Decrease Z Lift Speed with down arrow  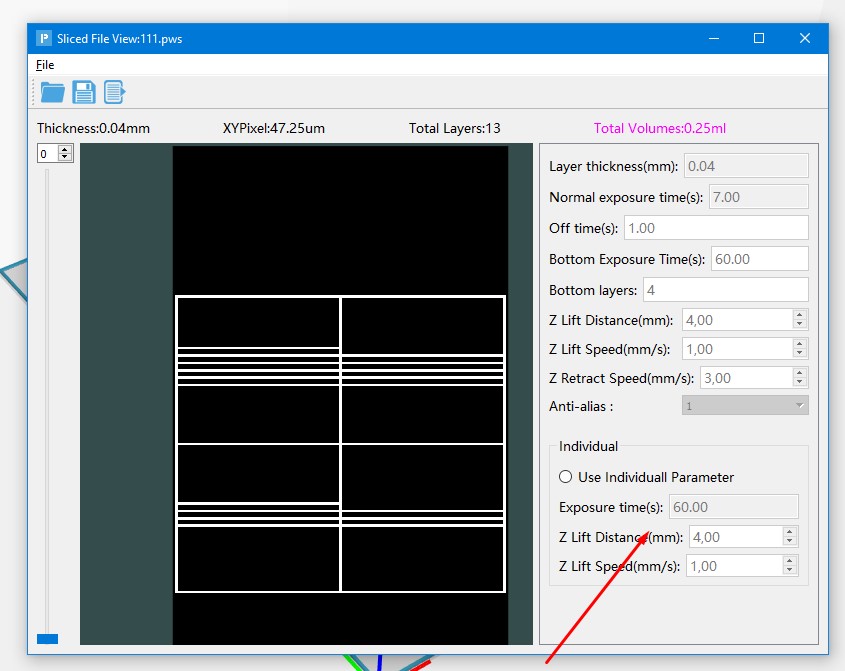pos(799,353)
